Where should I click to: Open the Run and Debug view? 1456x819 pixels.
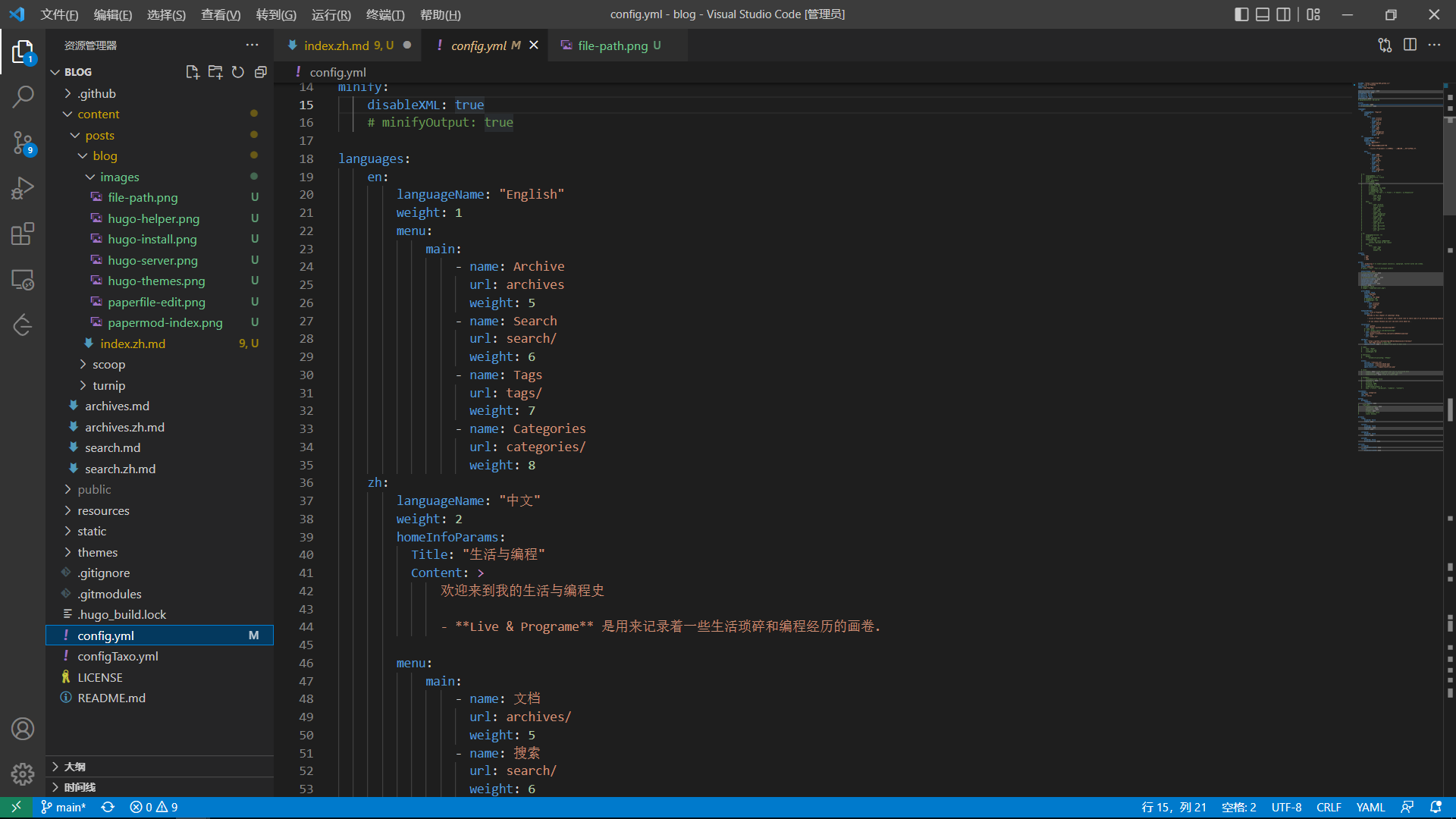click(23, 188)
